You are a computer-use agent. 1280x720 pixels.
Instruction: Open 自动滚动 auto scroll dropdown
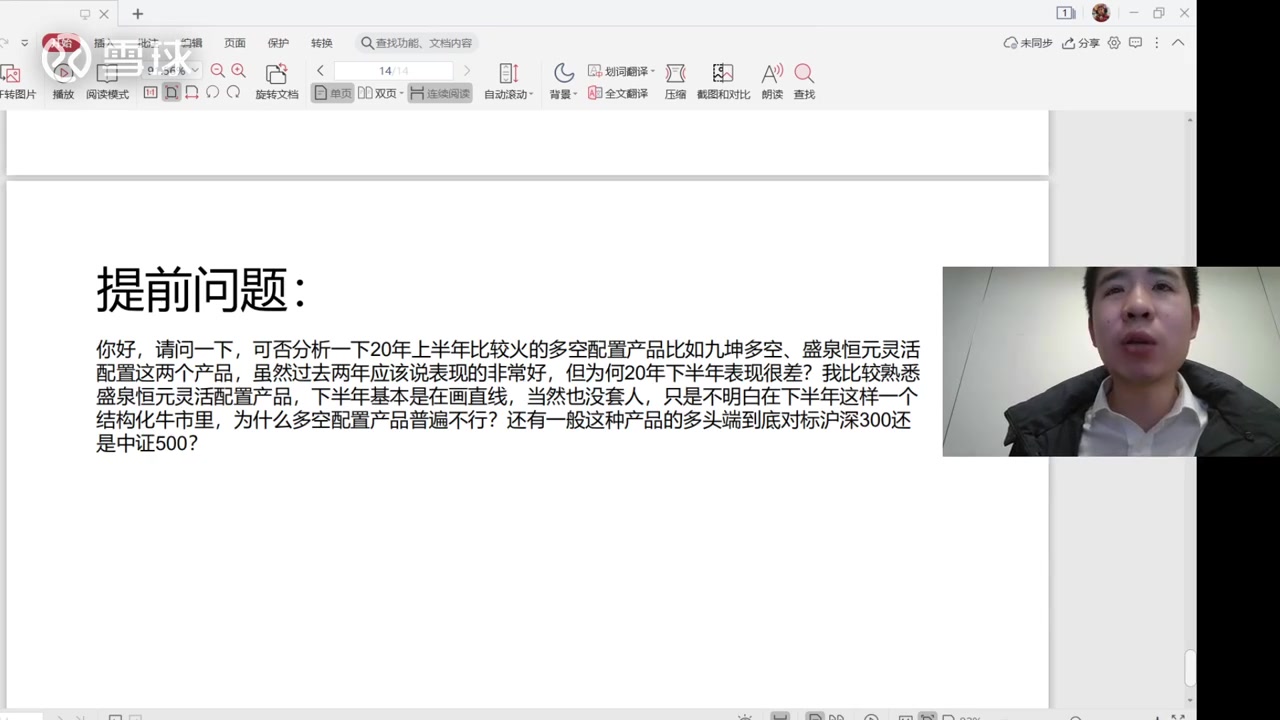pos(509,82)
